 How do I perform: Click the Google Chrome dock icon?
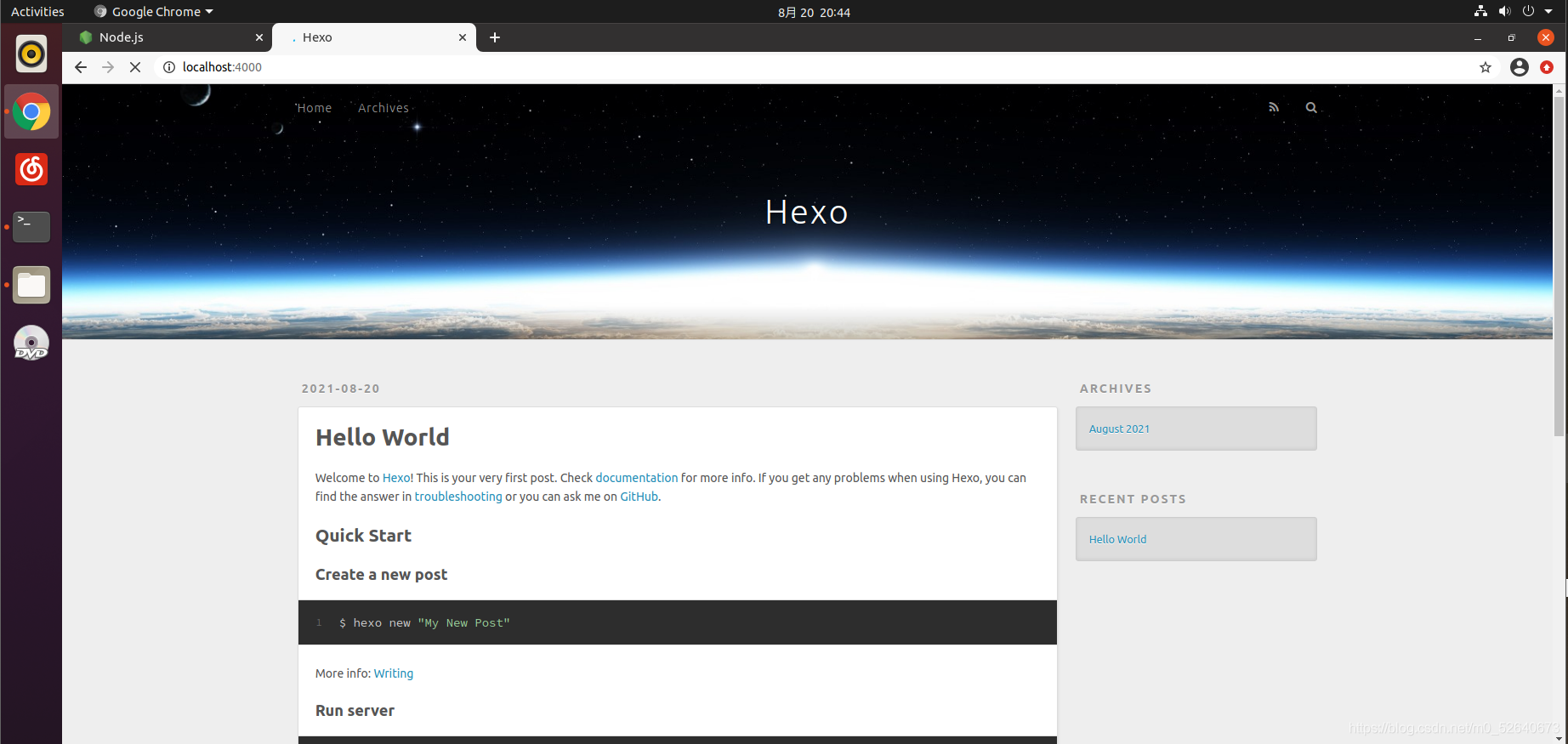(31, 111)
